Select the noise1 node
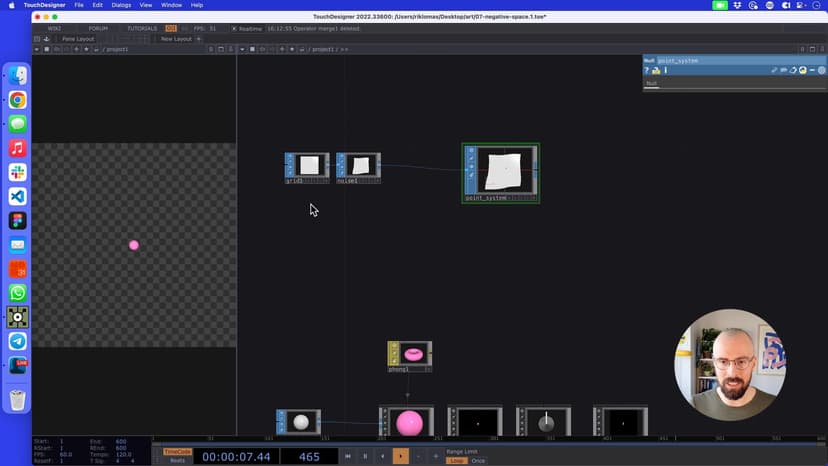The width and height of the screenshot is (828, 466). coord(358,166)
